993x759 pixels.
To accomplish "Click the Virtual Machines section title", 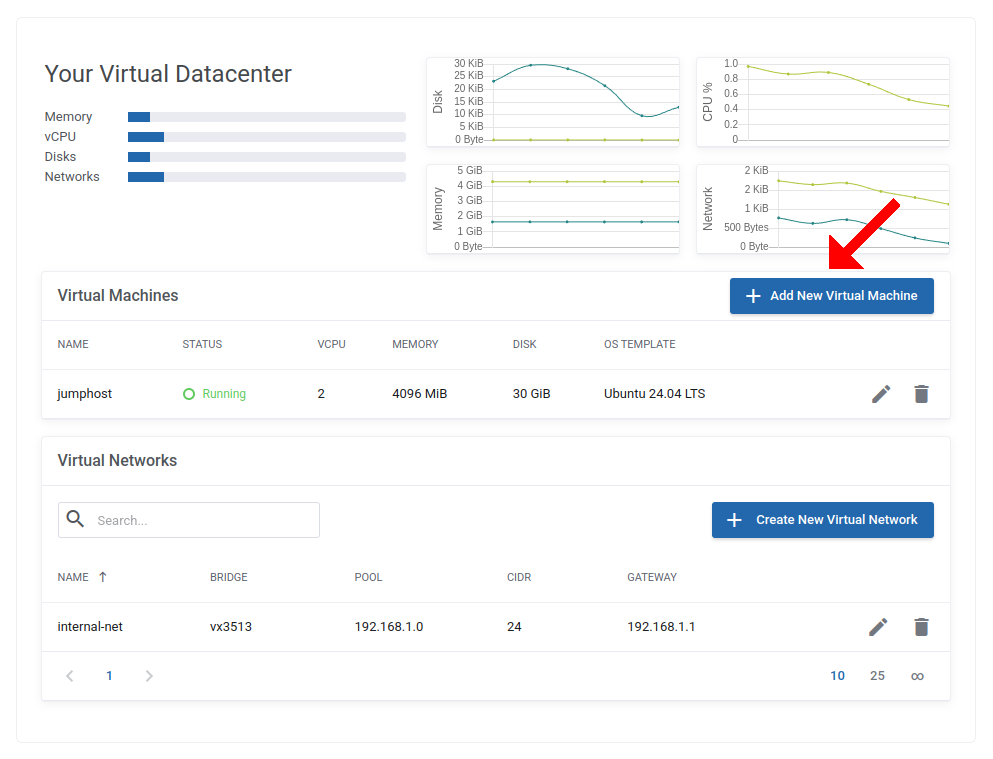I will point(118,296).
